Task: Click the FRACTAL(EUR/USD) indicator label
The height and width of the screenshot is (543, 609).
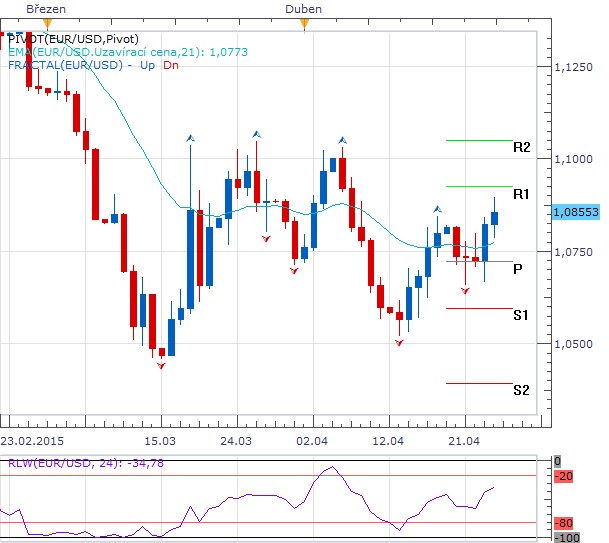Action: (65, 65)
